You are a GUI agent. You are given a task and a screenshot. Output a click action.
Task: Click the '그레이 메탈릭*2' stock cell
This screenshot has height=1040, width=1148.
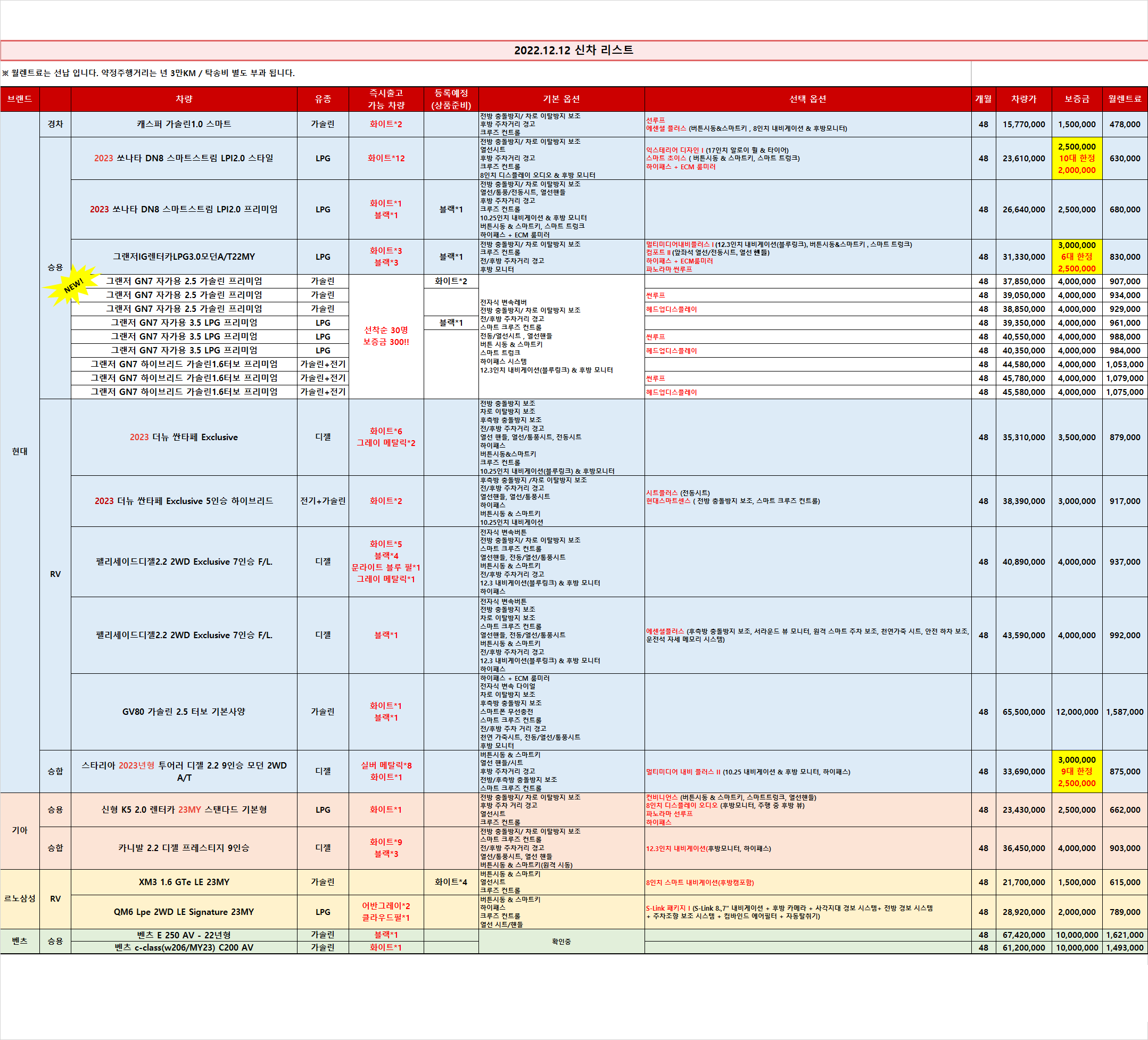pos(386,438)
